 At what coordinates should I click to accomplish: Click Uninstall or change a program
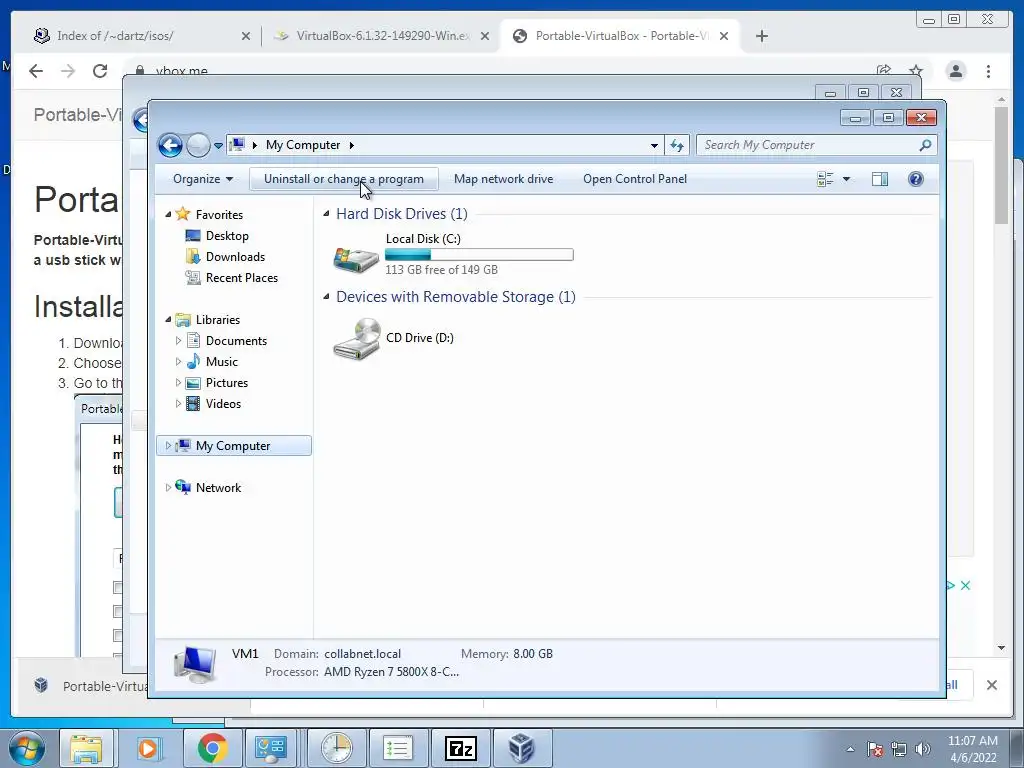344,179
